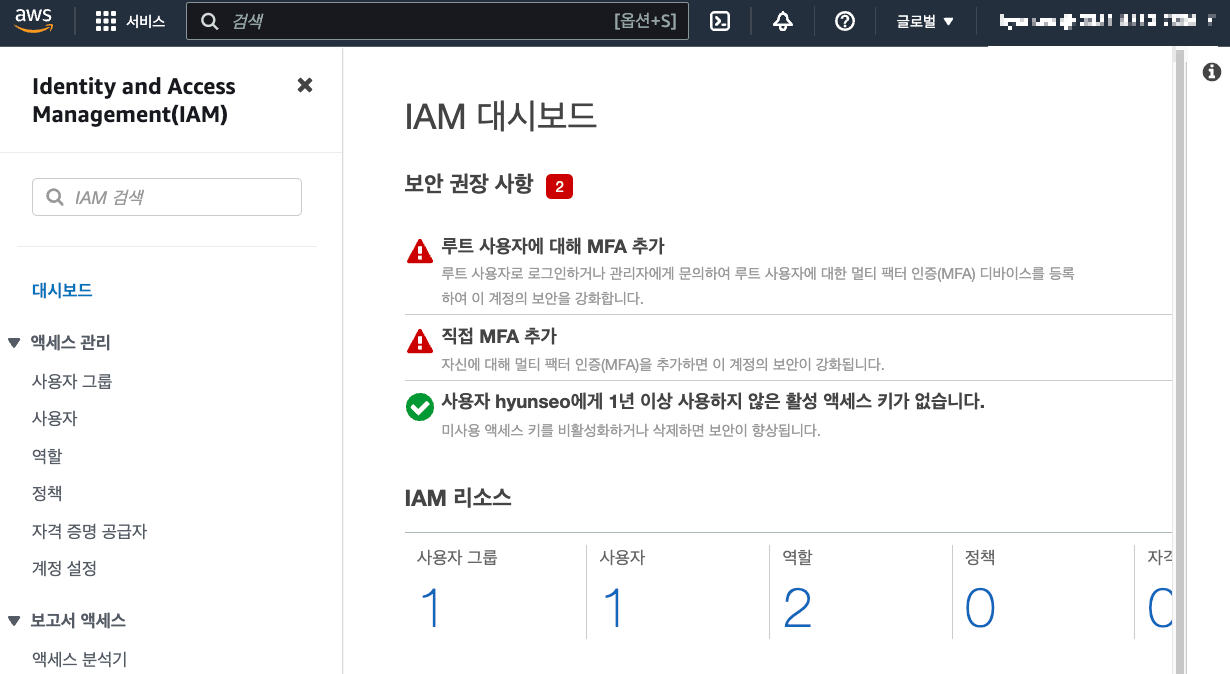Open the 정책 count of 0
The height and width of the screenshot is (674, 1230).
tap(981, 608)
